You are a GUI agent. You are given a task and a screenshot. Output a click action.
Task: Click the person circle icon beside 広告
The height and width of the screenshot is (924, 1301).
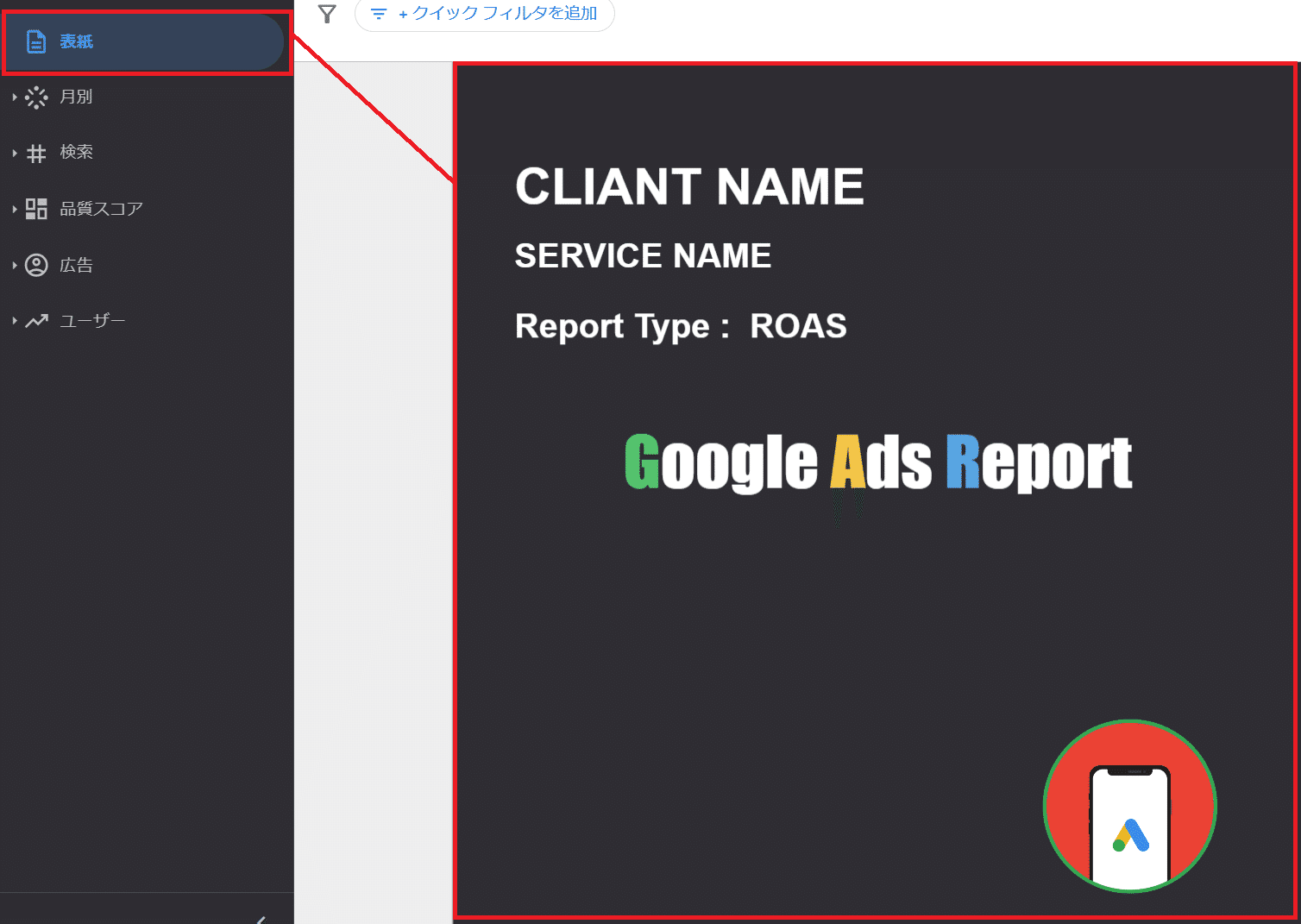36,265
